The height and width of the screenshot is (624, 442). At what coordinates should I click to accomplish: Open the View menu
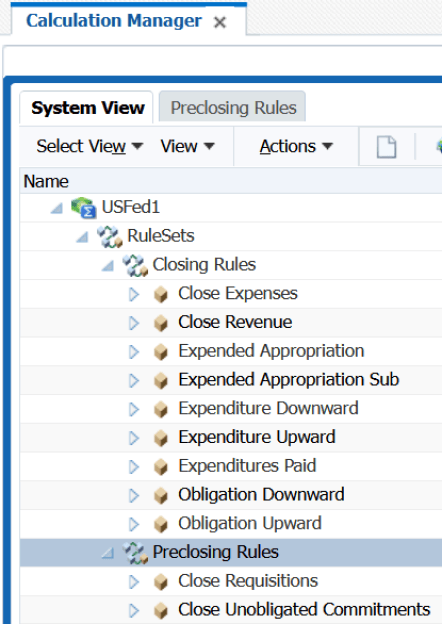click(x=187, y=146)
